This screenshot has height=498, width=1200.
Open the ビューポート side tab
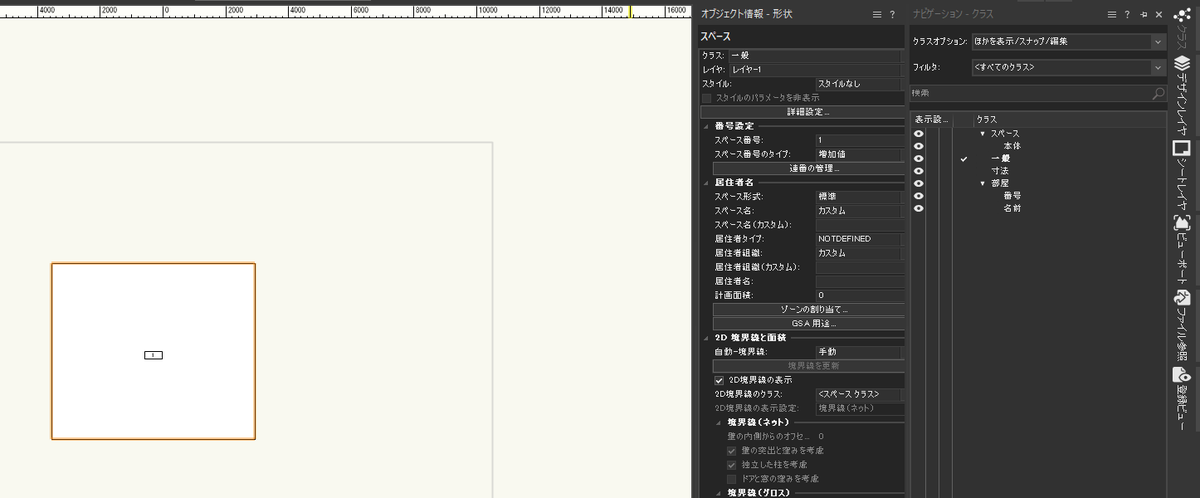[x=1181, y=249]
